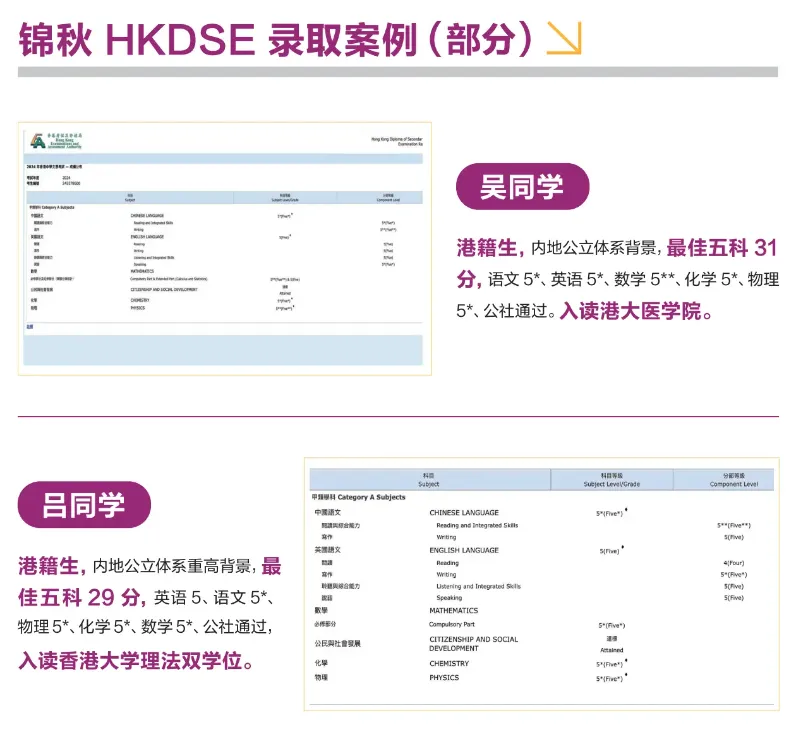809x730 pixels.
Task: Select the 吴同学 purple badge
Action: [x=523, y=186]
